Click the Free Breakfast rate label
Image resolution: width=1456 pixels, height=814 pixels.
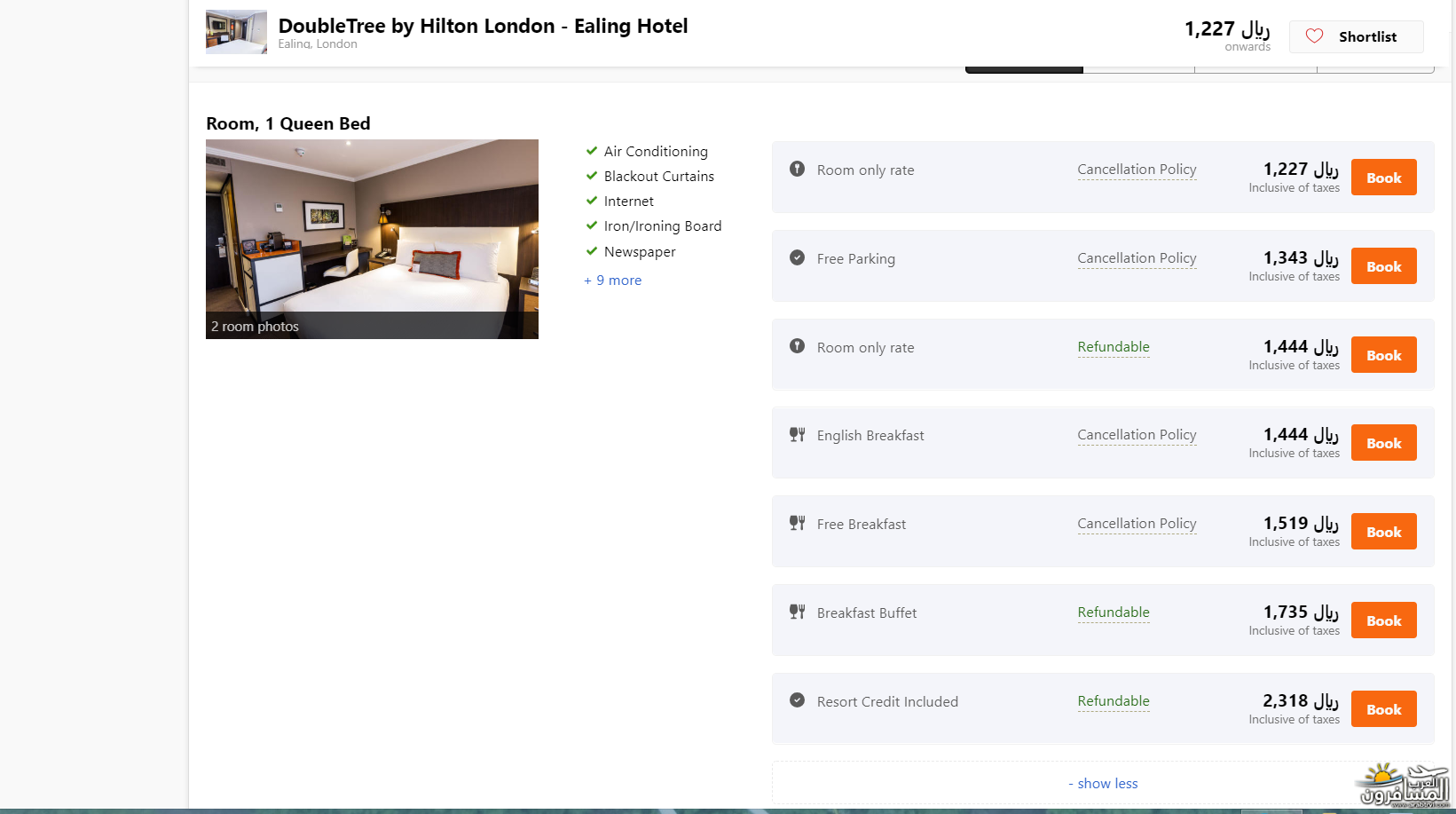pyautogui.click(x=862, y=525)
